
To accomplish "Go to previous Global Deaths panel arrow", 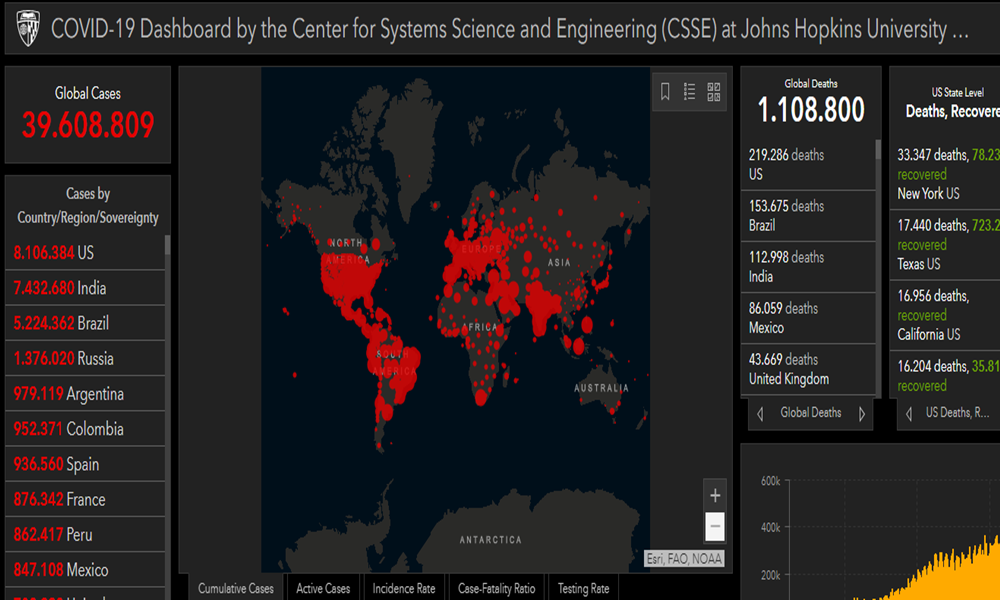I will pyautogui.click(x=760, y=414).
